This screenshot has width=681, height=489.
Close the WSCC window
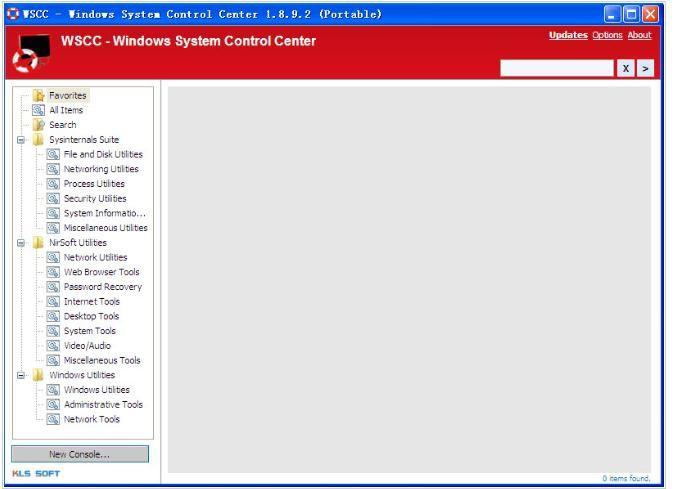[650, 14]
